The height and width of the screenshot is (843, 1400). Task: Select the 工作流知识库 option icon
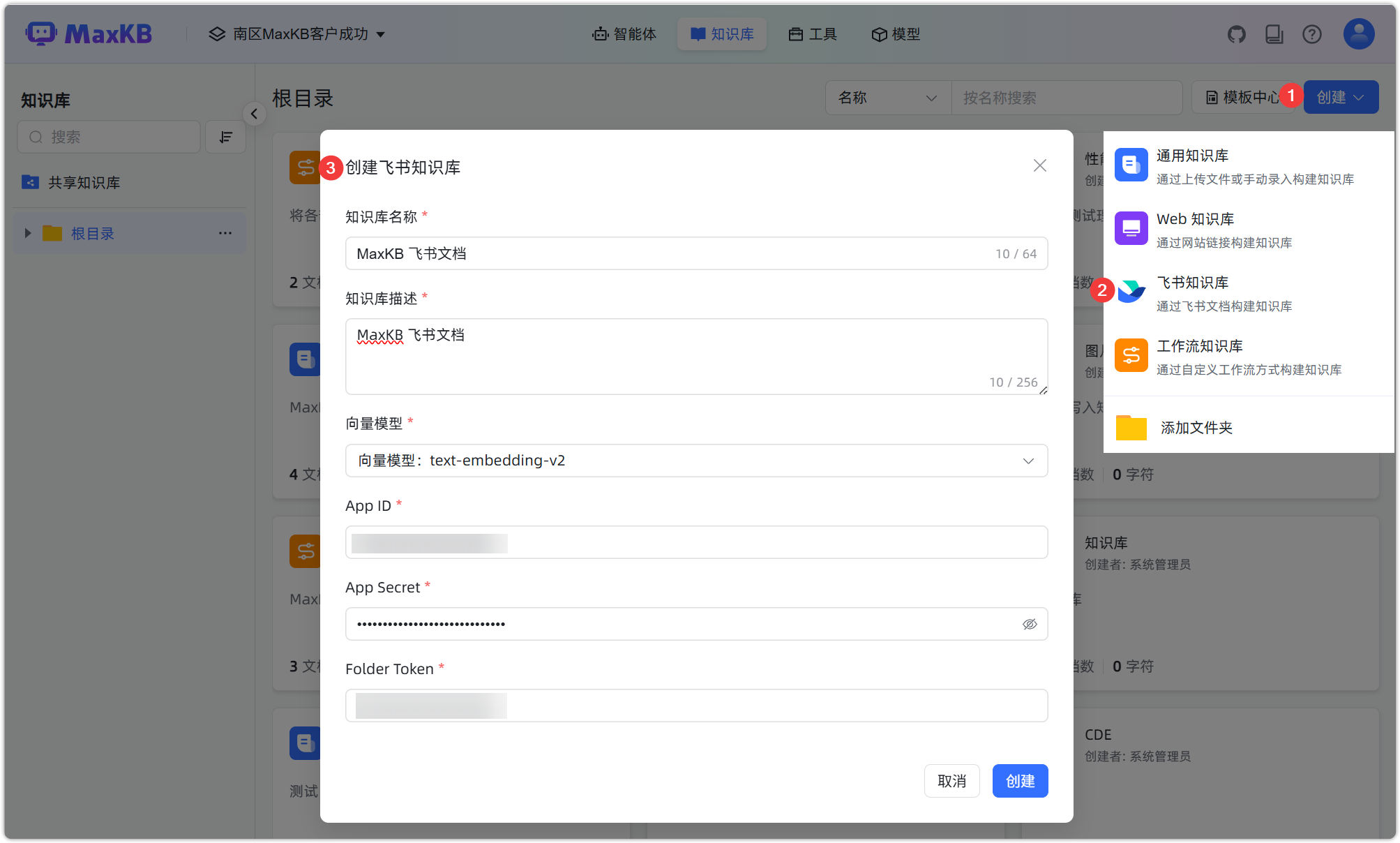click(x=1131, y=355)
